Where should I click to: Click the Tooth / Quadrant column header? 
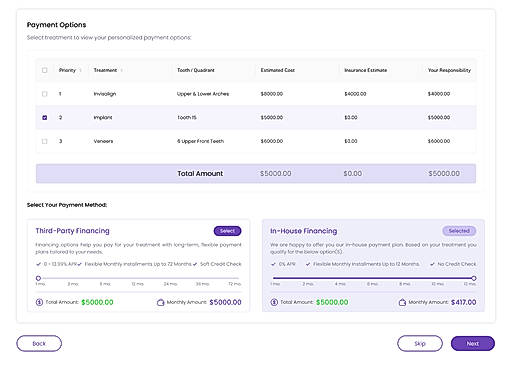196,70
